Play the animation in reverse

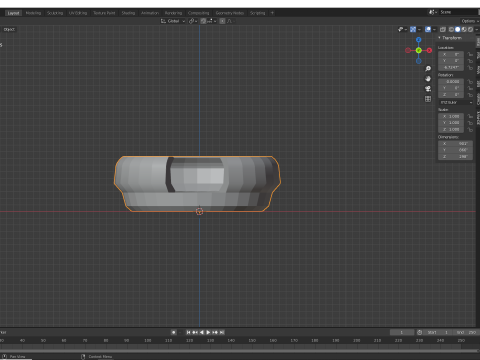click(x=202, y=332)
